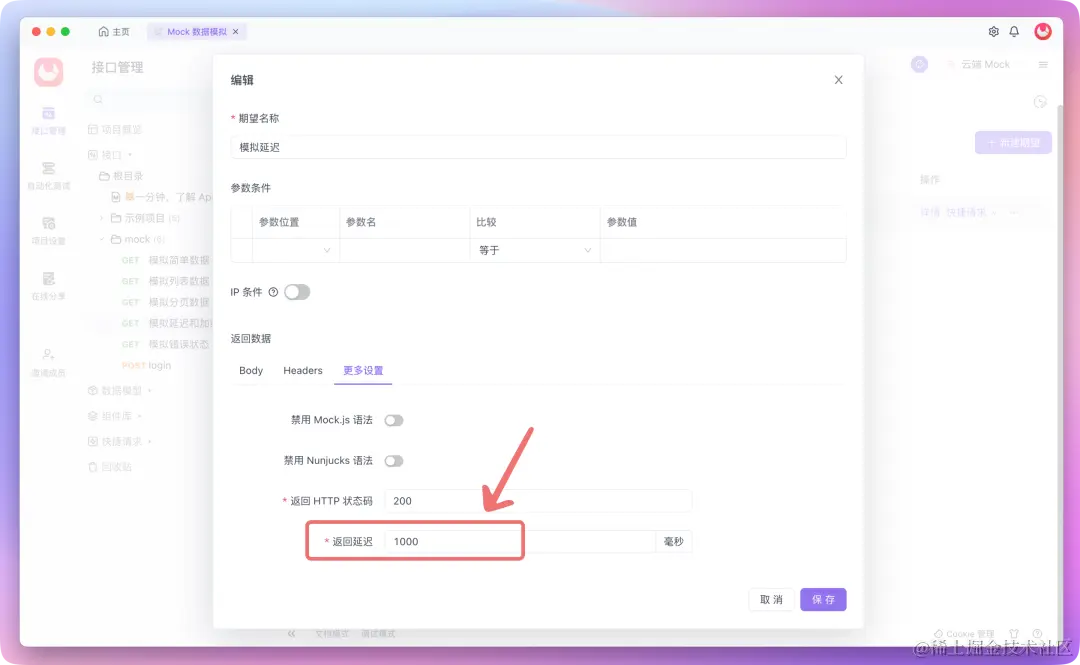Select POST login interface
The image size is (1080, 665).
pyautogui.click(x=147, y=365)
